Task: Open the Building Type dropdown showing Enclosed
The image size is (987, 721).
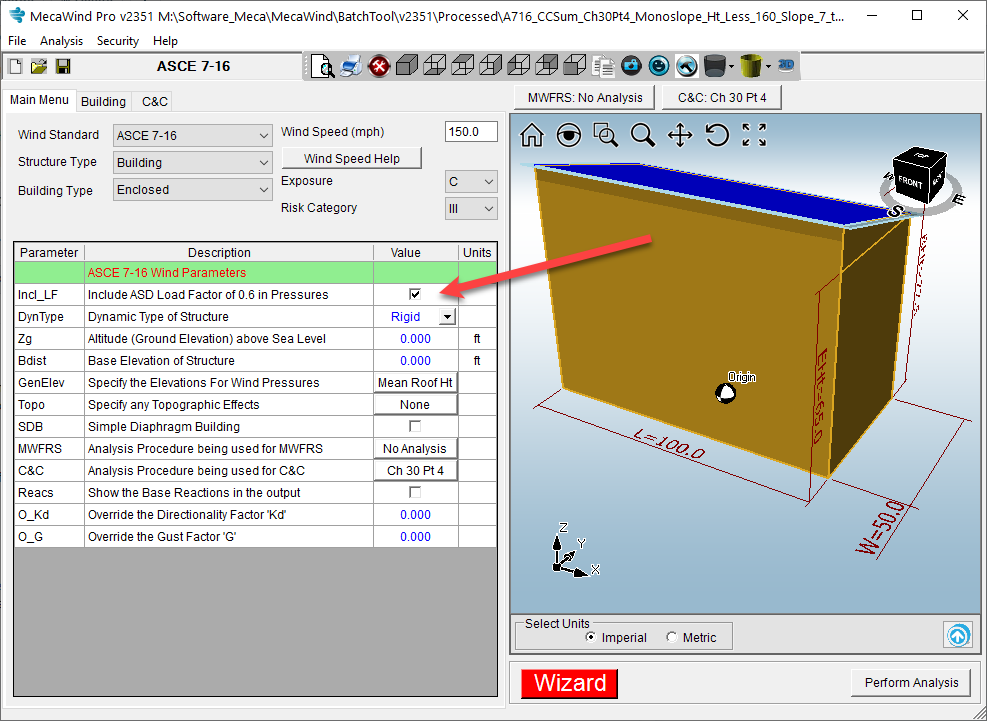Action: click(193, 190)
